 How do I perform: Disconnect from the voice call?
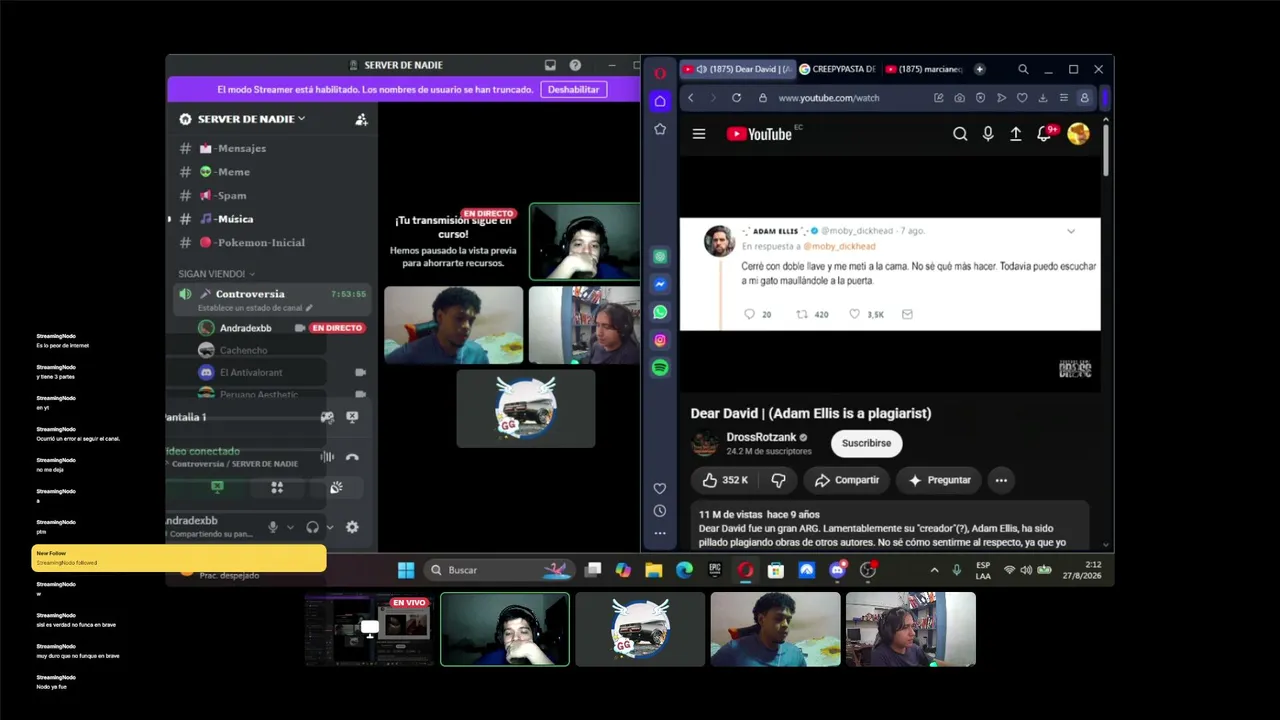(x=352, y=457)
